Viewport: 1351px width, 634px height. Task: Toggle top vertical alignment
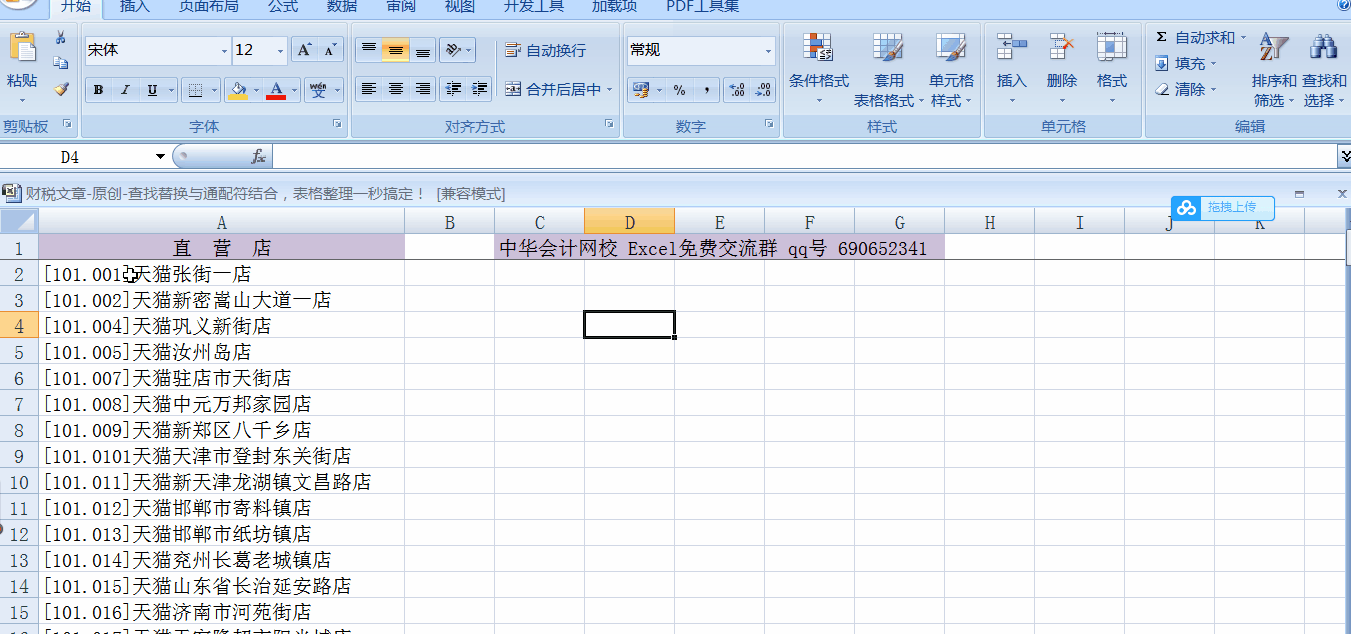[x=369, y=50]
